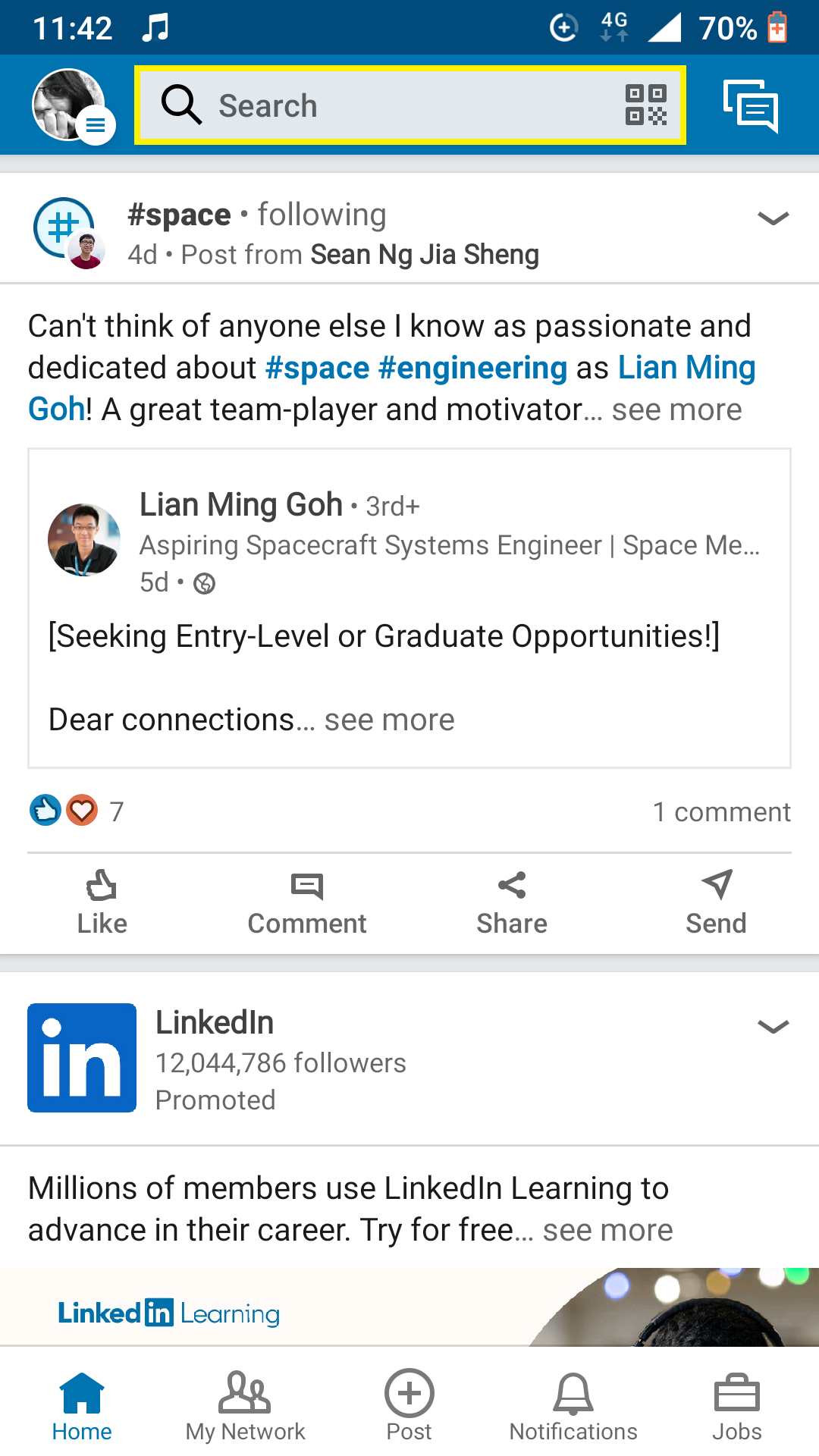The height and width of the screenshot is (1456, 819).
Task: Create a new post from bottom bar
Action: click(x=409, y=1405)
